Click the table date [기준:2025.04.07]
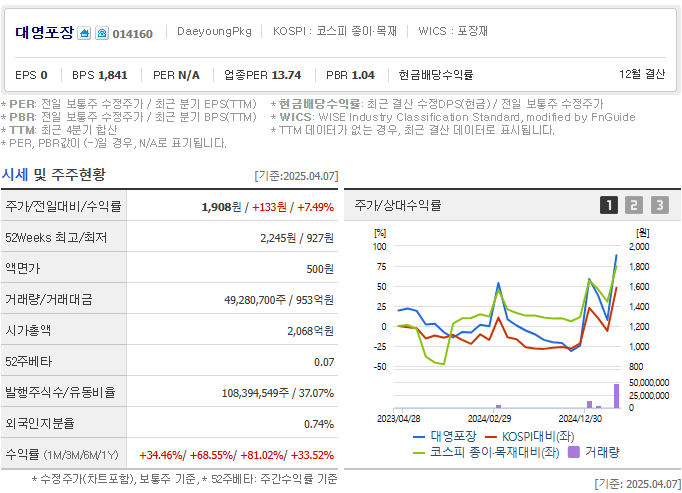Screen dimensions: 682x493 coord(296,176)
